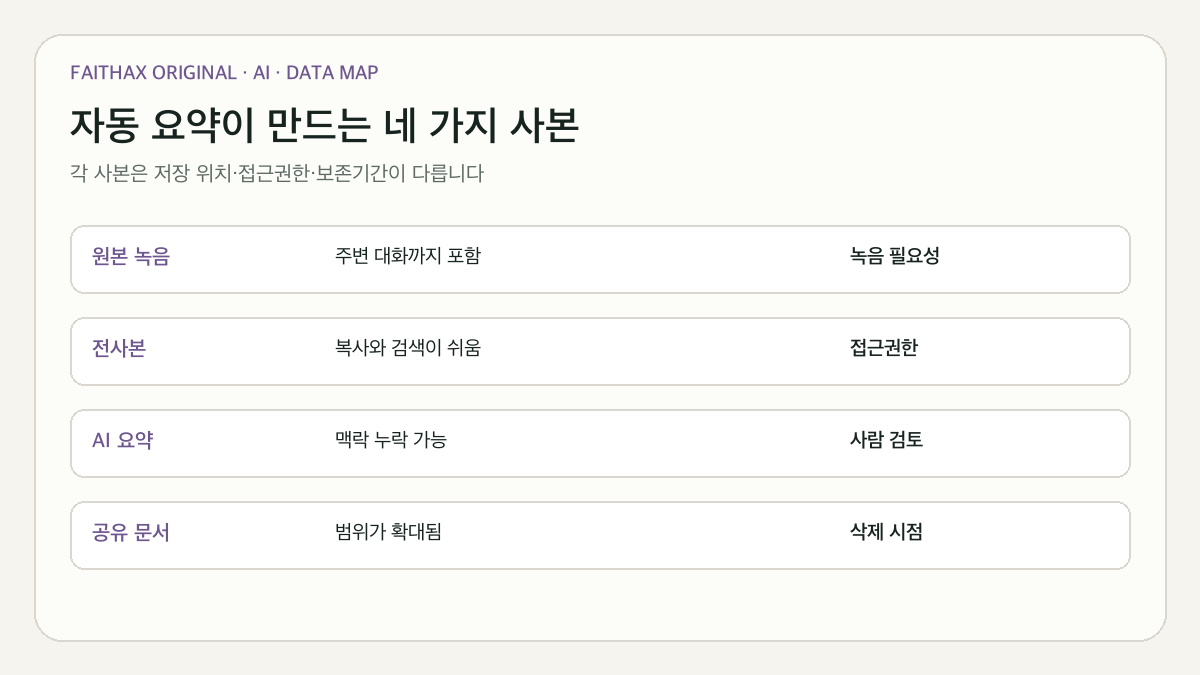Click the '삭제 시점' label
Viewport: 1200px width, 675px height.
(x=886, y=532)
